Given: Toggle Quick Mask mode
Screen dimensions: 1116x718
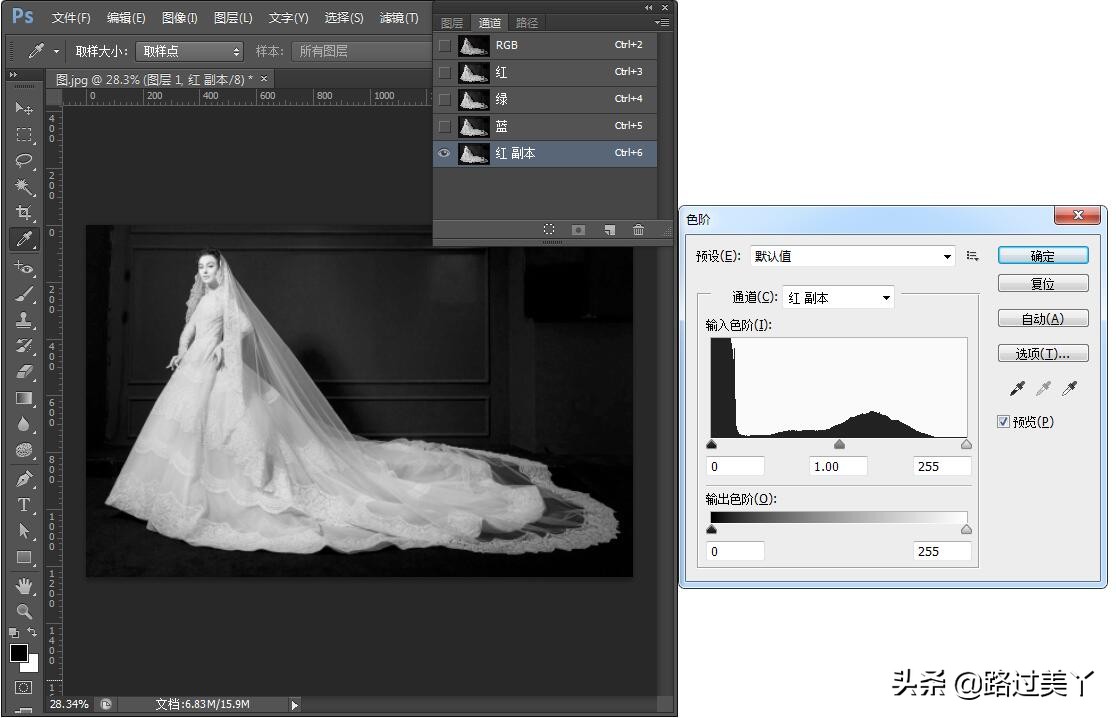Looking at the screenshot, I should [23, 687].
